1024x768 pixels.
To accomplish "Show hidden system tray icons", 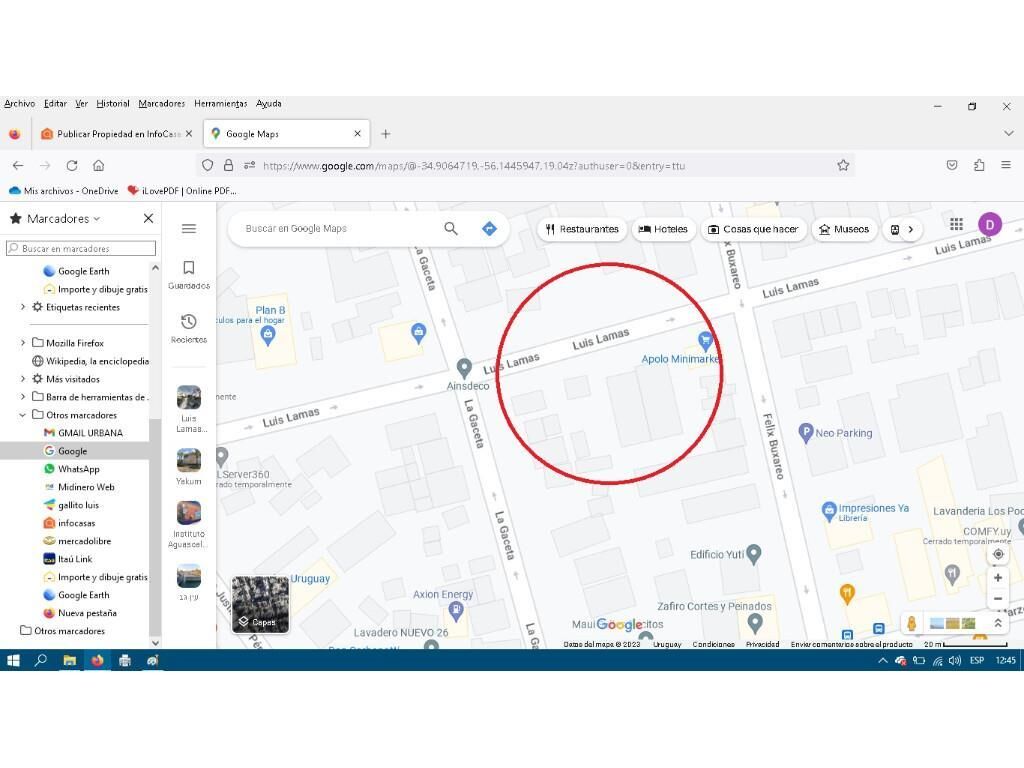I will click(882, 660).
